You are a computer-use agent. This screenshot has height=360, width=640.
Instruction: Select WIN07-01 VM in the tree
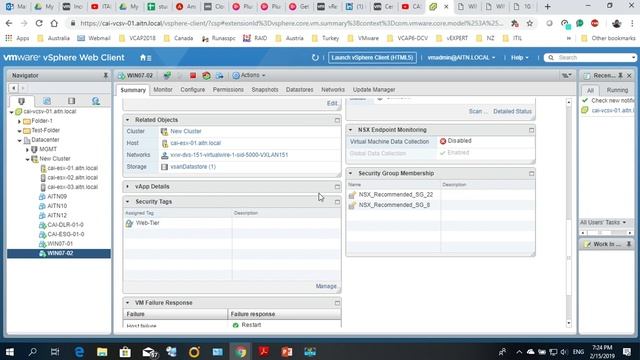60,244
